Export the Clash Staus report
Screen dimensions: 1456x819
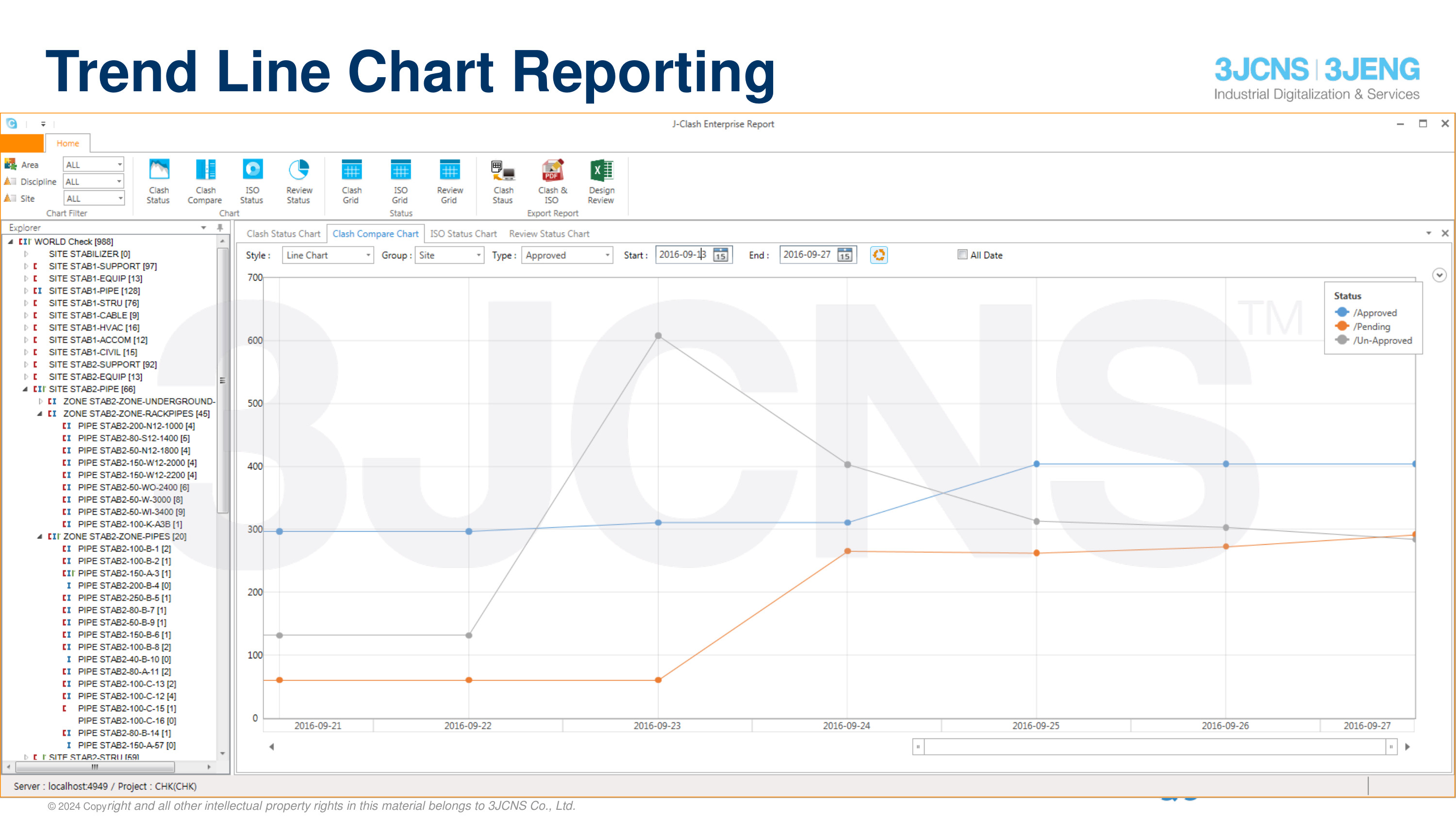pyautogui.click(x=502, y=182)
